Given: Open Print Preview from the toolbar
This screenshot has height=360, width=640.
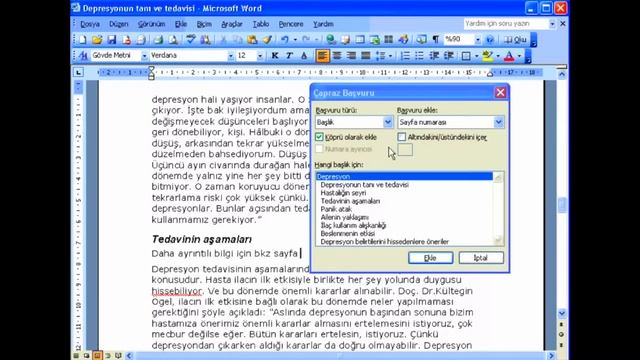Looking at the screenshot, I should 173,40.
